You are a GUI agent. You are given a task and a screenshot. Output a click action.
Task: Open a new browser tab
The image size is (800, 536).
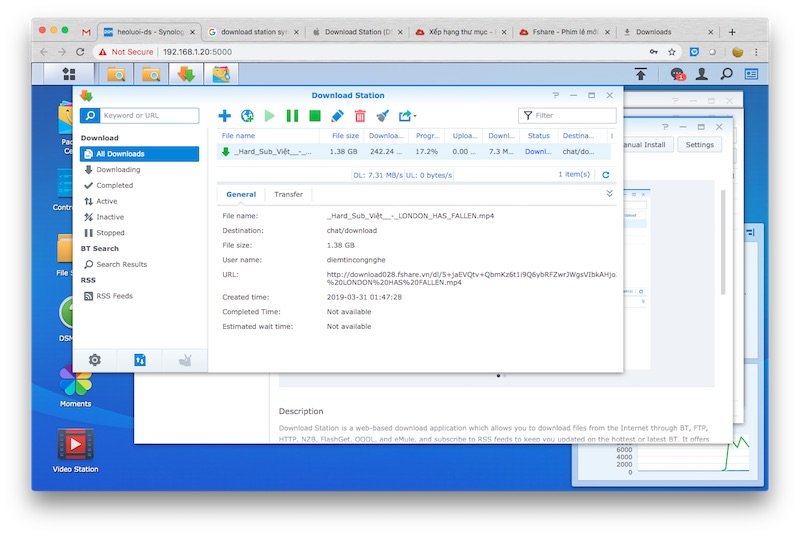click(x=732, y=32)
